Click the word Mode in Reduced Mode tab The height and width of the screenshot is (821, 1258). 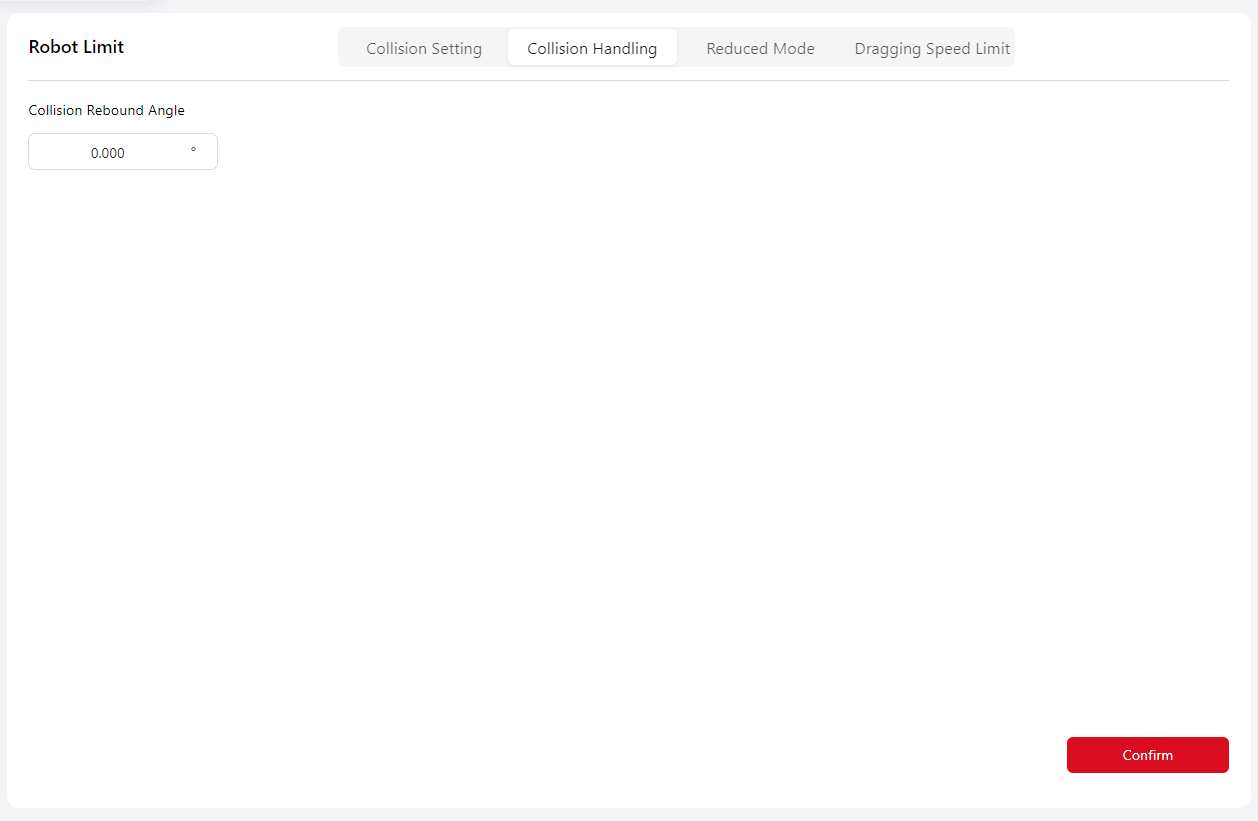pos(794,48)
